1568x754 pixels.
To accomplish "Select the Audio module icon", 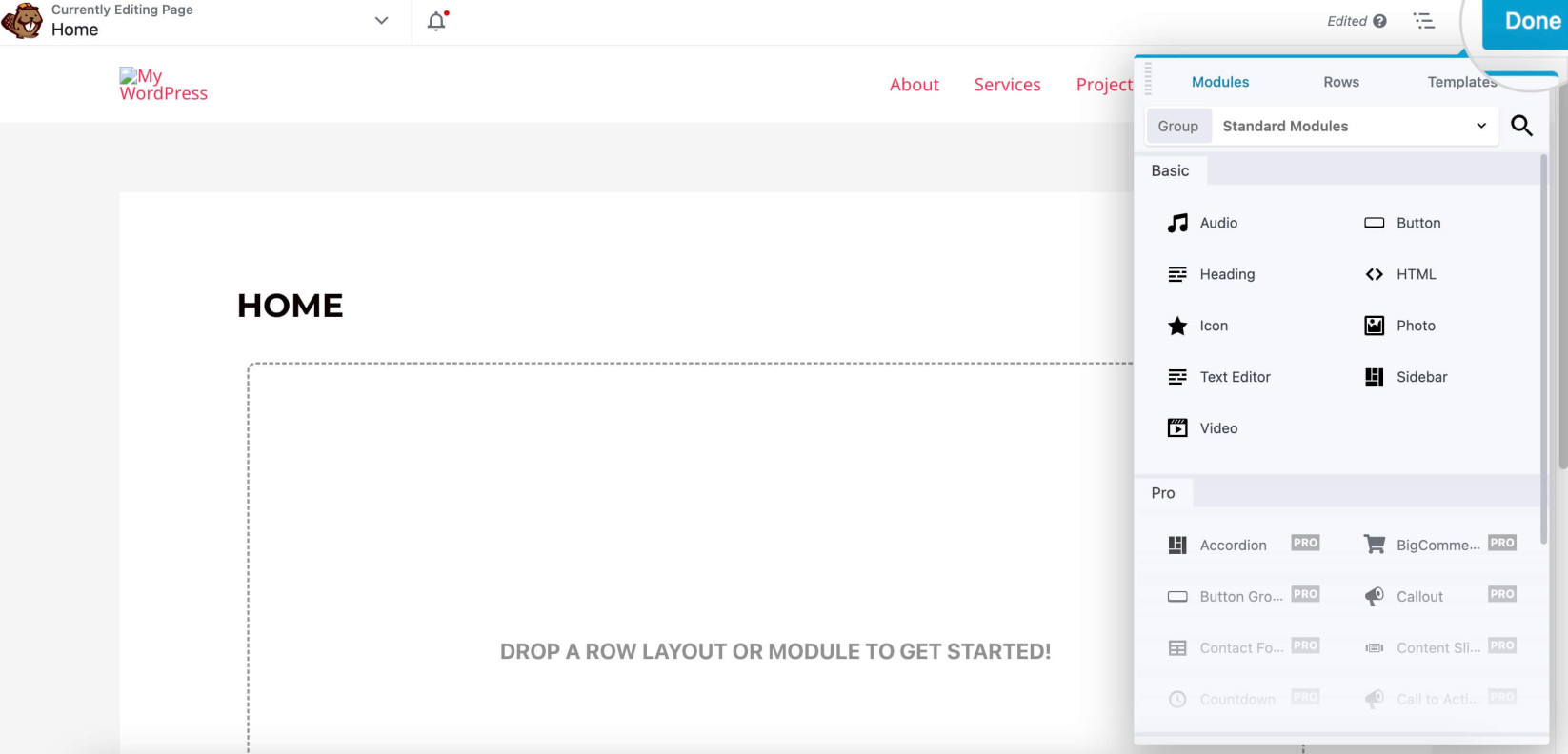I will [1177, 223].
